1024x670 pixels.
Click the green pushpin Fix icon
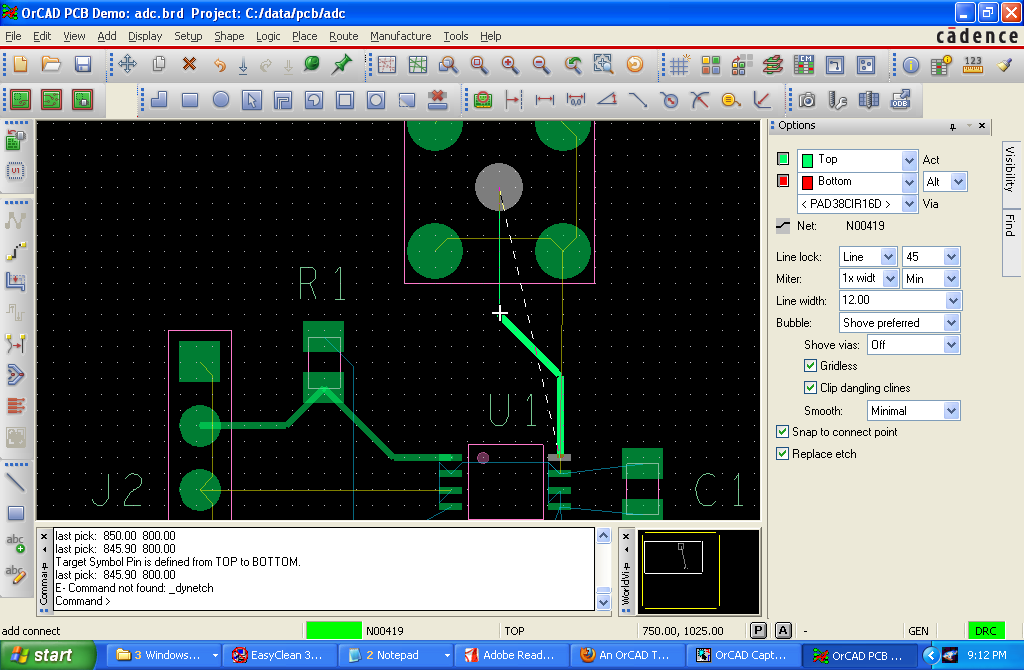(342, 65)
